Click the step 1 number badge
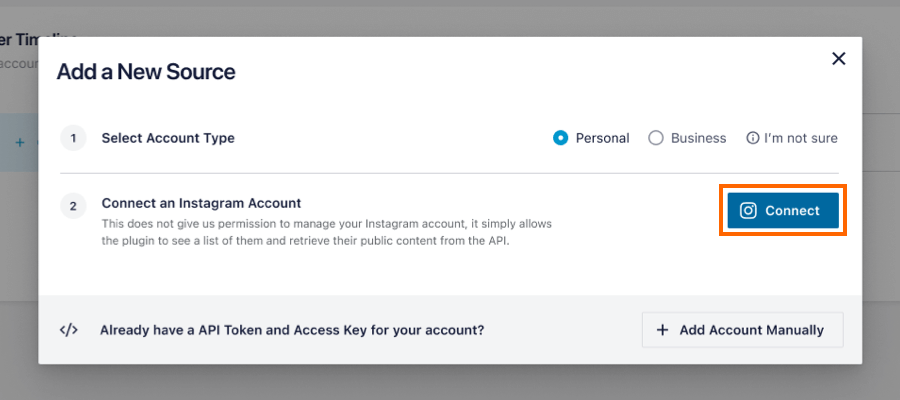This screenshot has height=400, width=900. [73, 138]
